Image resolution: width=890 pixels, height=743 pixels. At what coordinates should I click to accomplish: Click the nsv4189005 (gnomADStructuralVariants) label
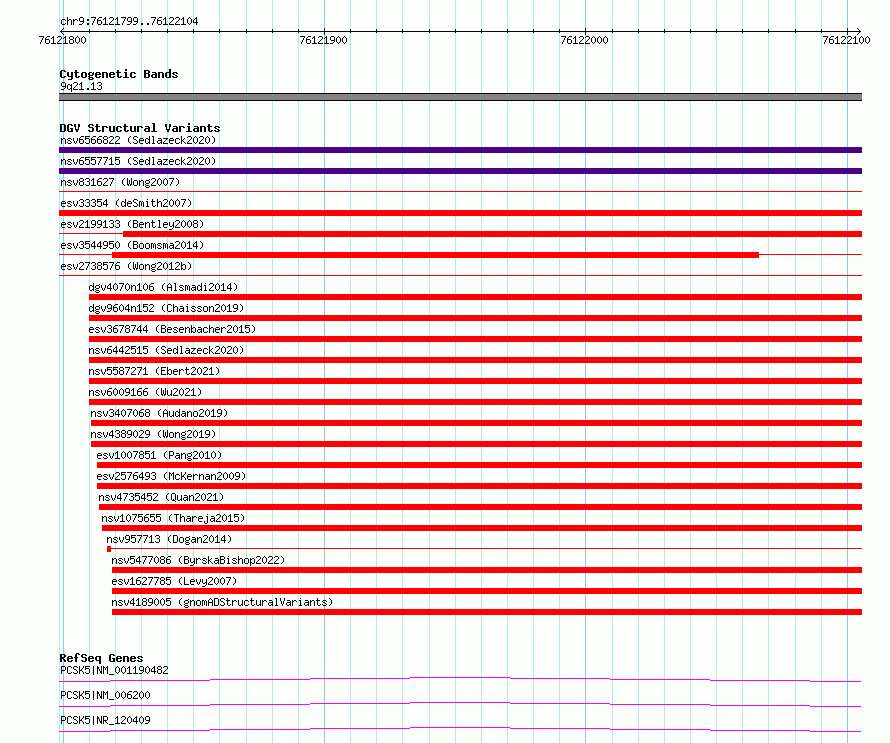pos(222,602)
